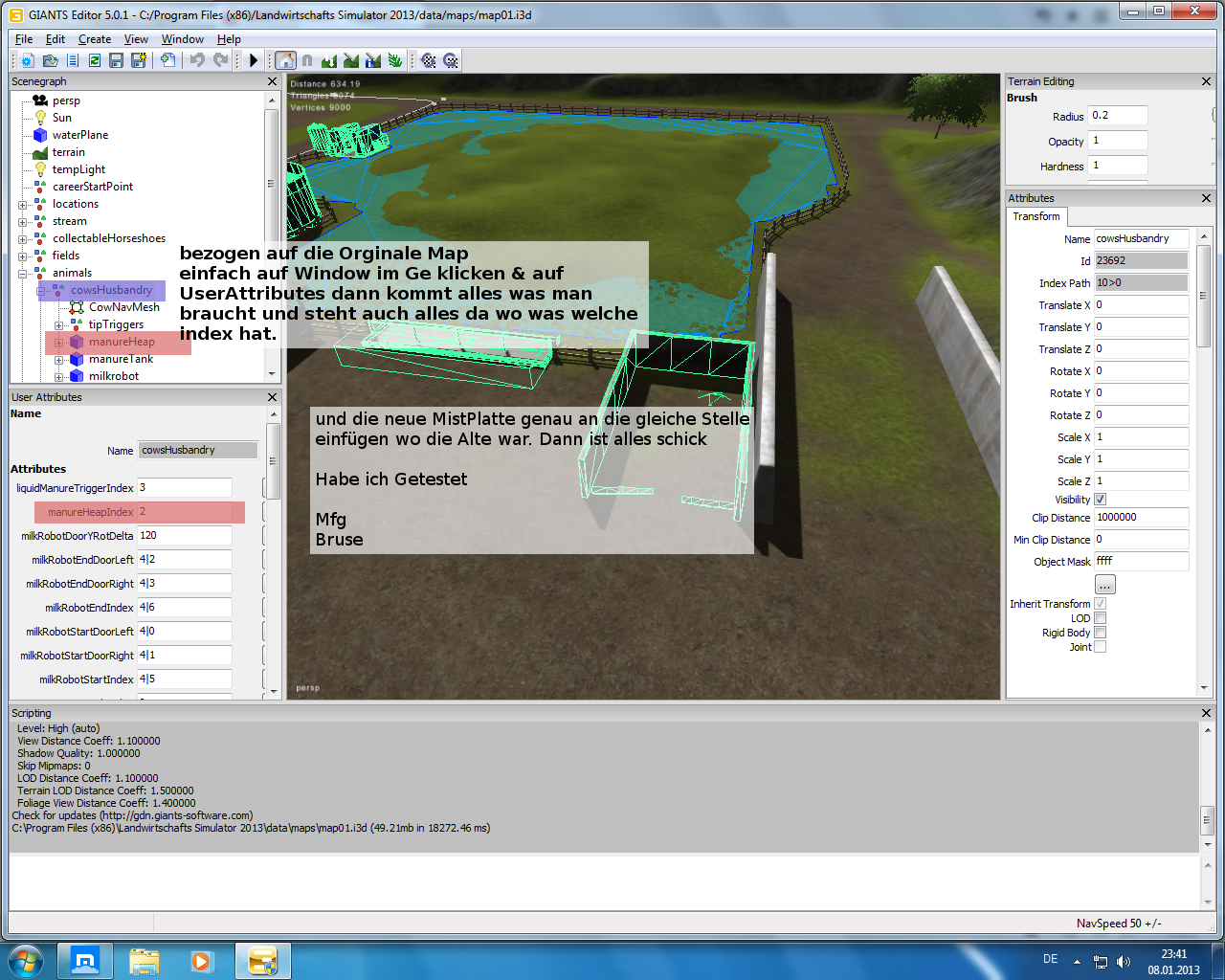Toggle the Visibility checkbox in Attributes

coord(1100,500)
